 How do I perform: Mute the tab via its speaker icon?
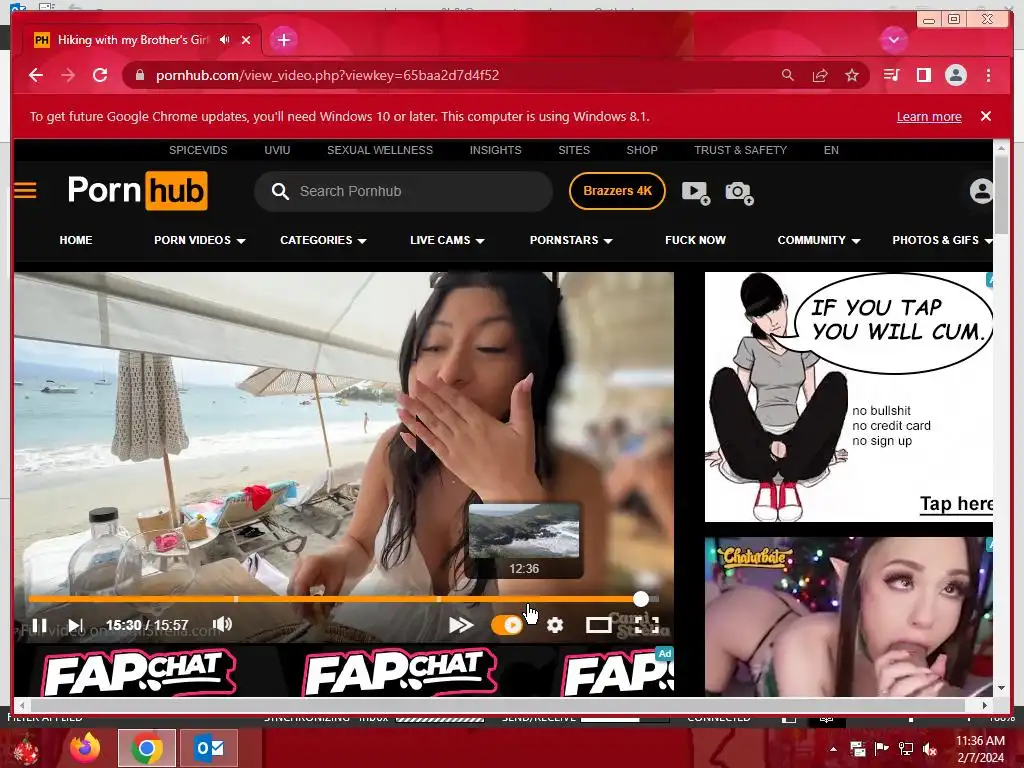click(225, 40)
